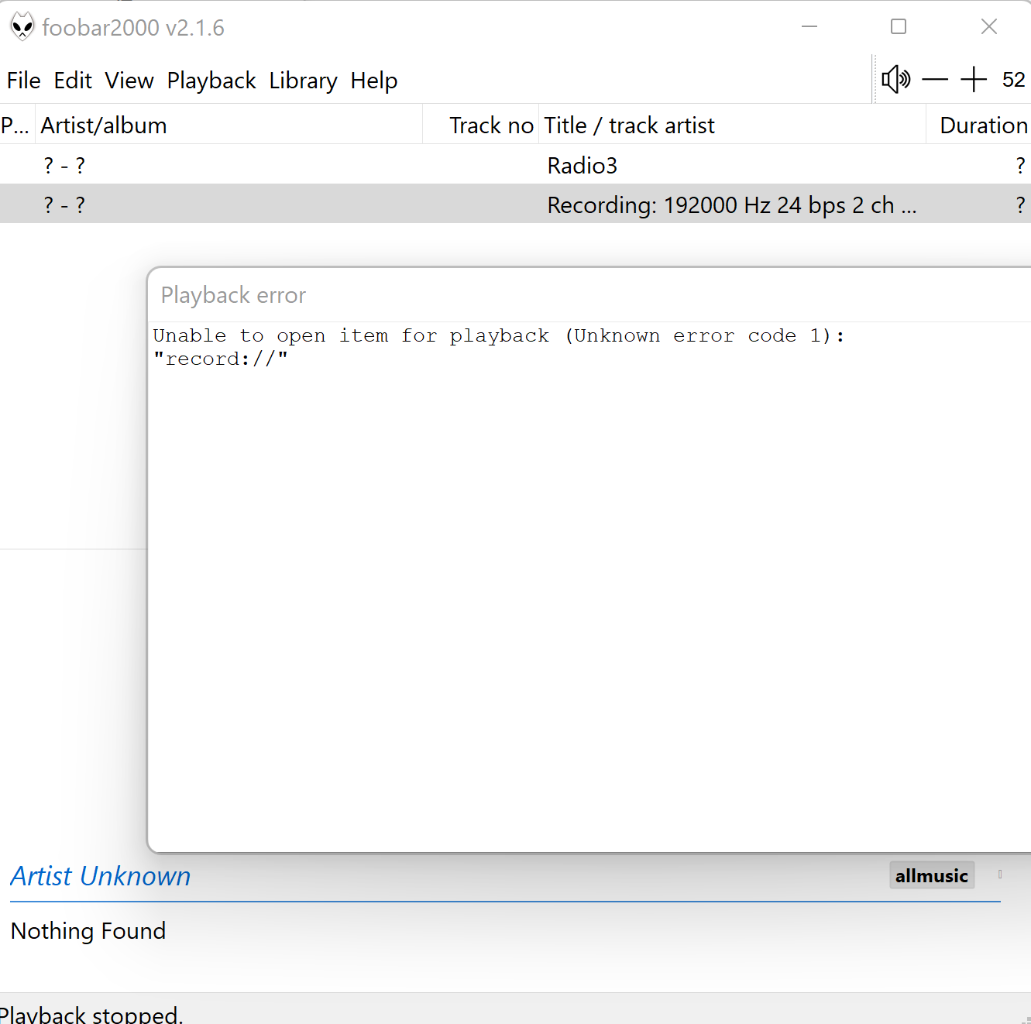This screenshot has height=1024, width=1031.
Task: Open the Help menu
Action: 373,80
